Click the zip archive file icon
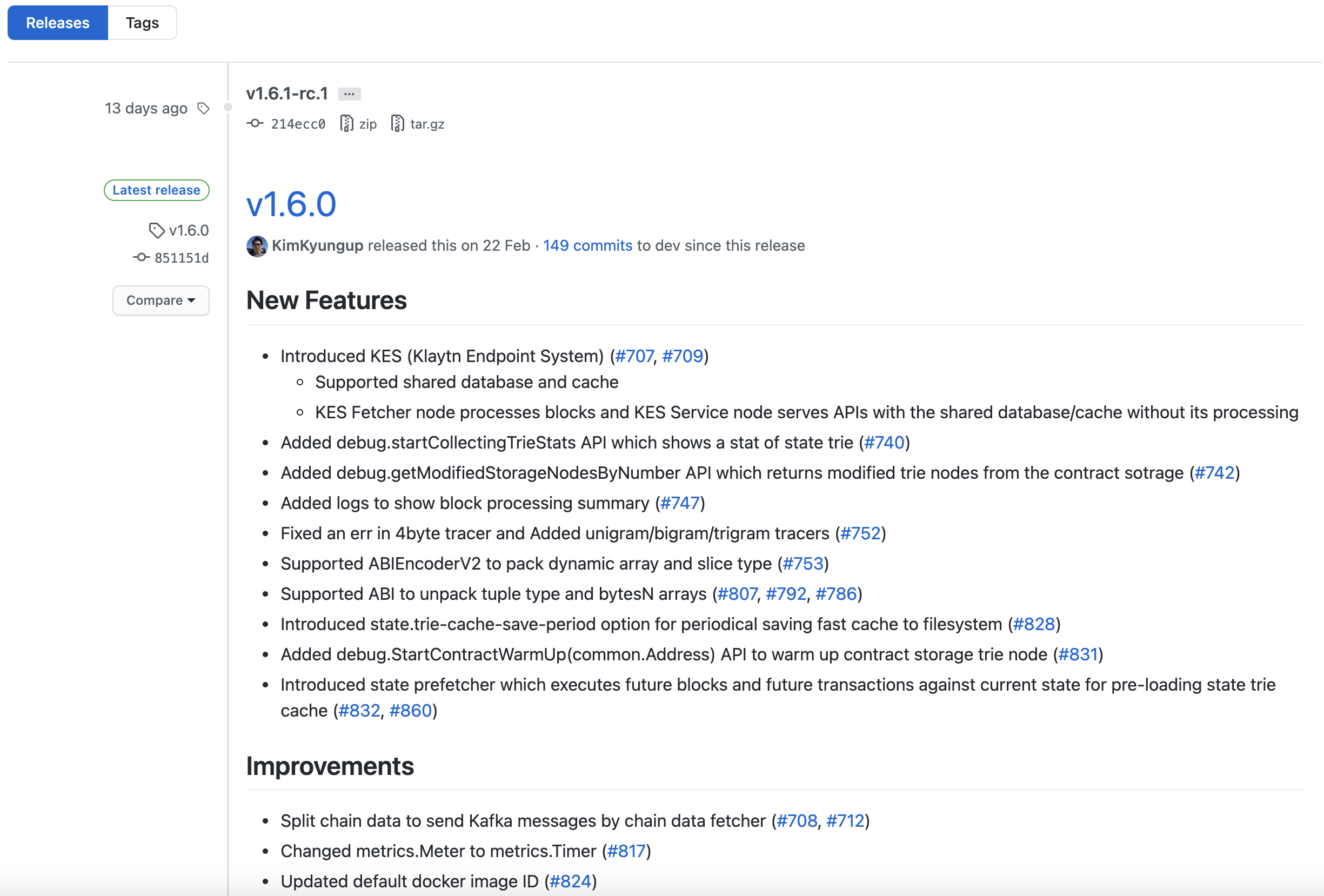Image resolution: width=1324 pixels, height=896 pixels. (x=346, y=123)
